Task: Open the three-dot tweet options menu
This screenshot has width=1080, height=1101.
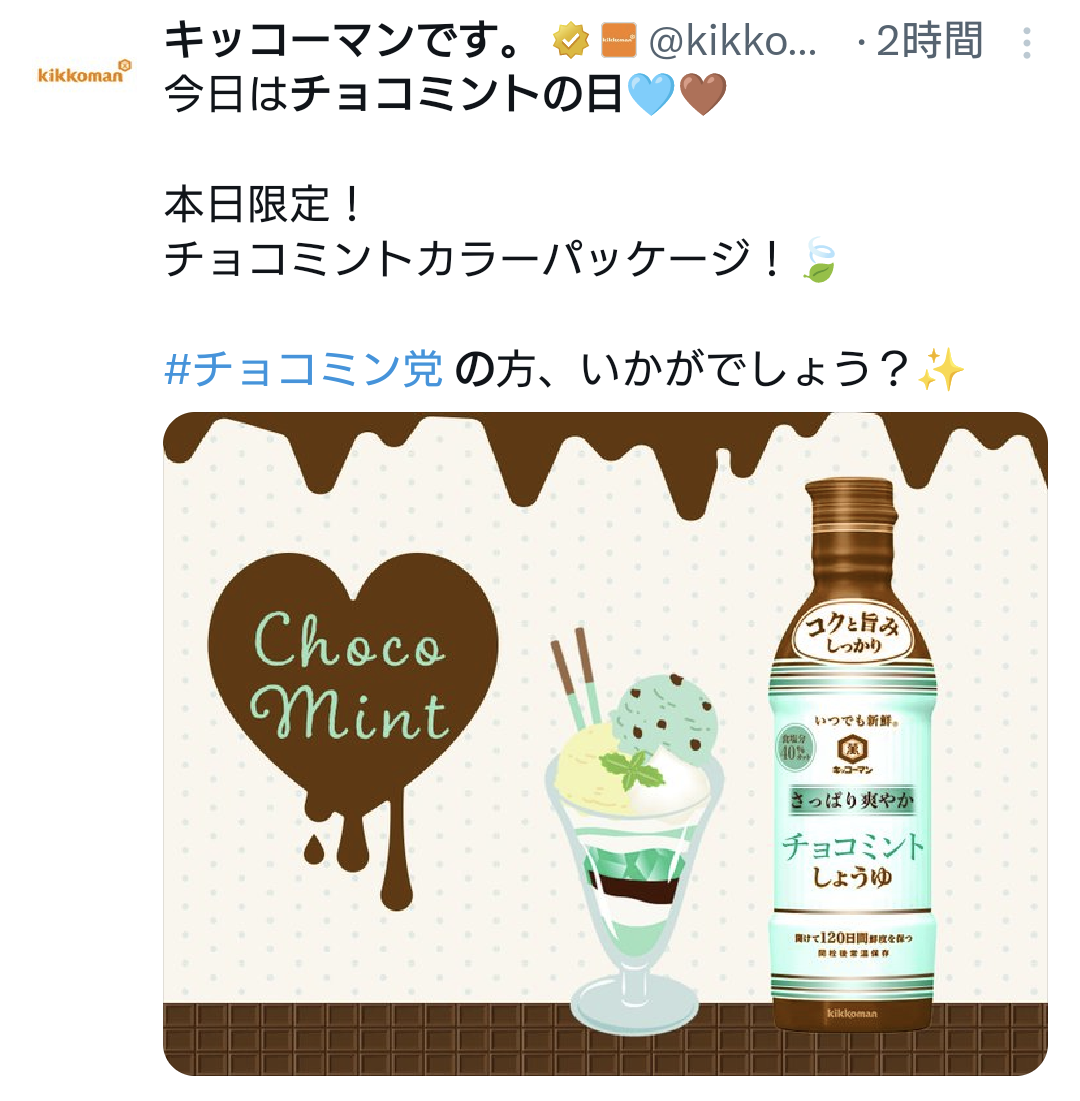Action: click(1027, 43)
